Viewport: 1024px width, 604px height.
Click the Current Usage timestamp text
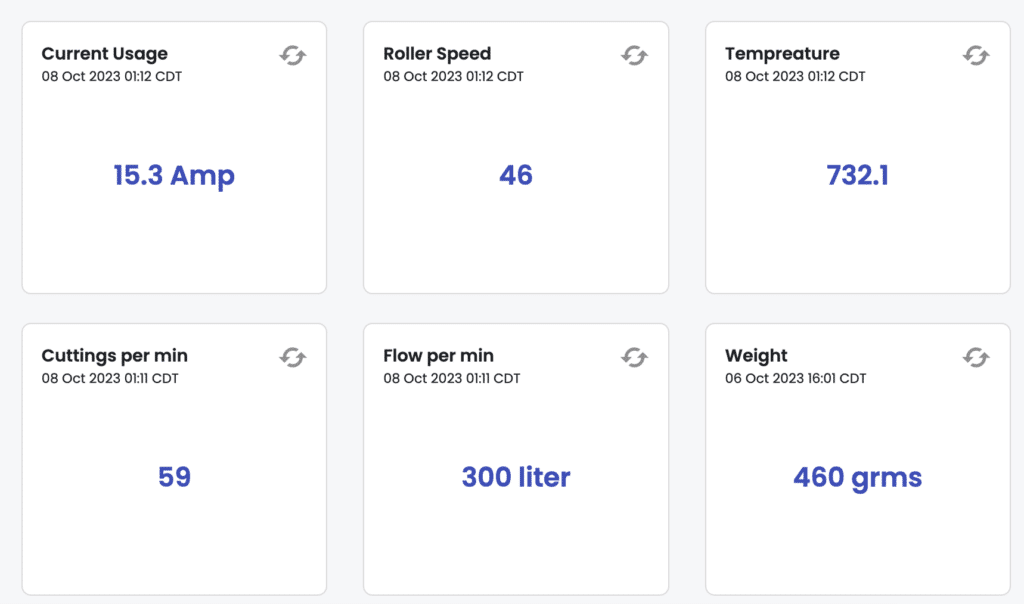pyautogui.click(x=112, y=76)
